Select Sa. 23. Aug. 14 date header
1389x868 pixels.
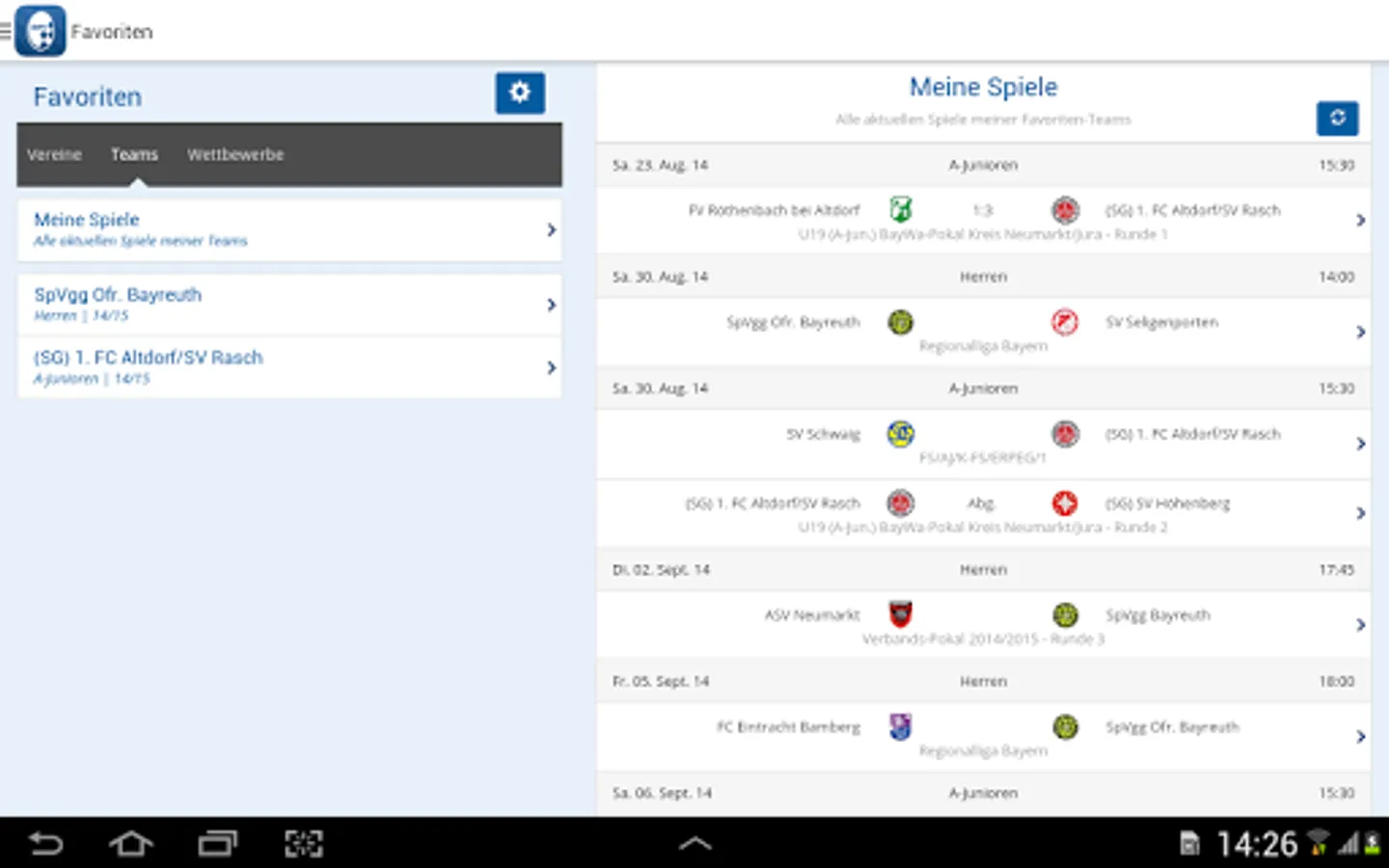[660, 165]
